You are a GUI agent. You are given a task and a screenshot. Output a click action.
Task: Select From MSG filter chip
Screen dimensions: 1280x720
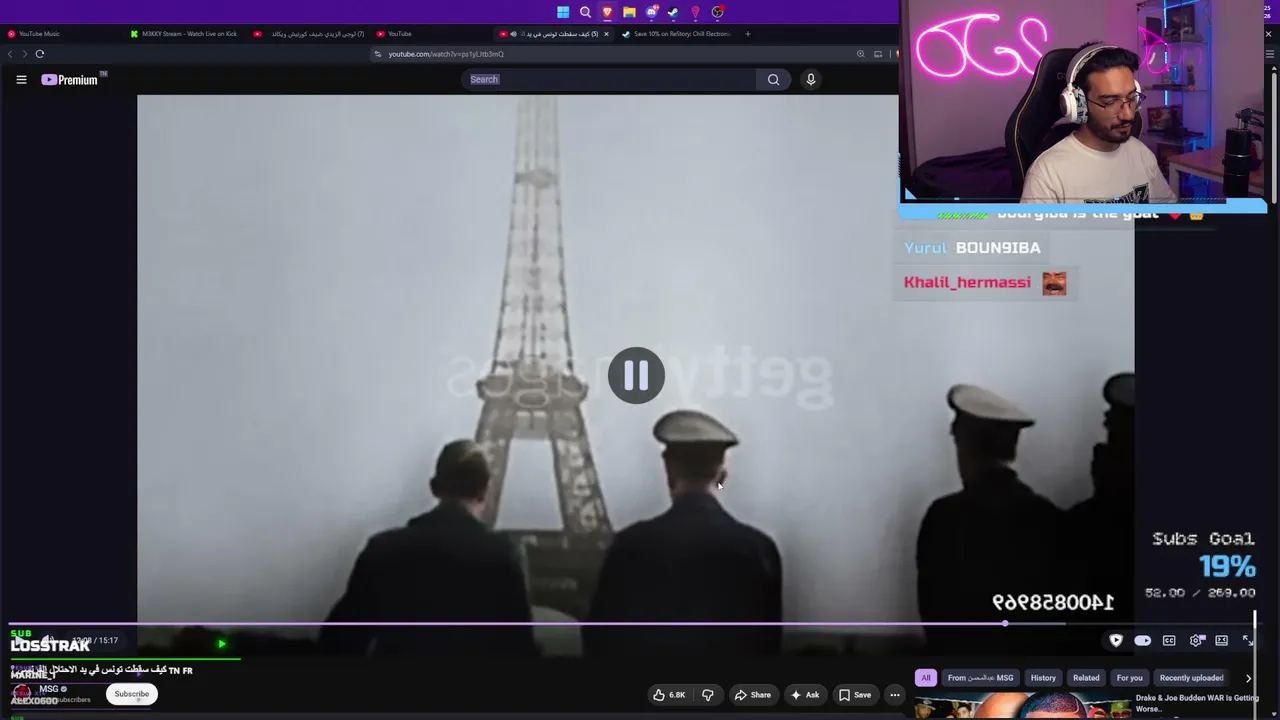[x=981, y=678]
